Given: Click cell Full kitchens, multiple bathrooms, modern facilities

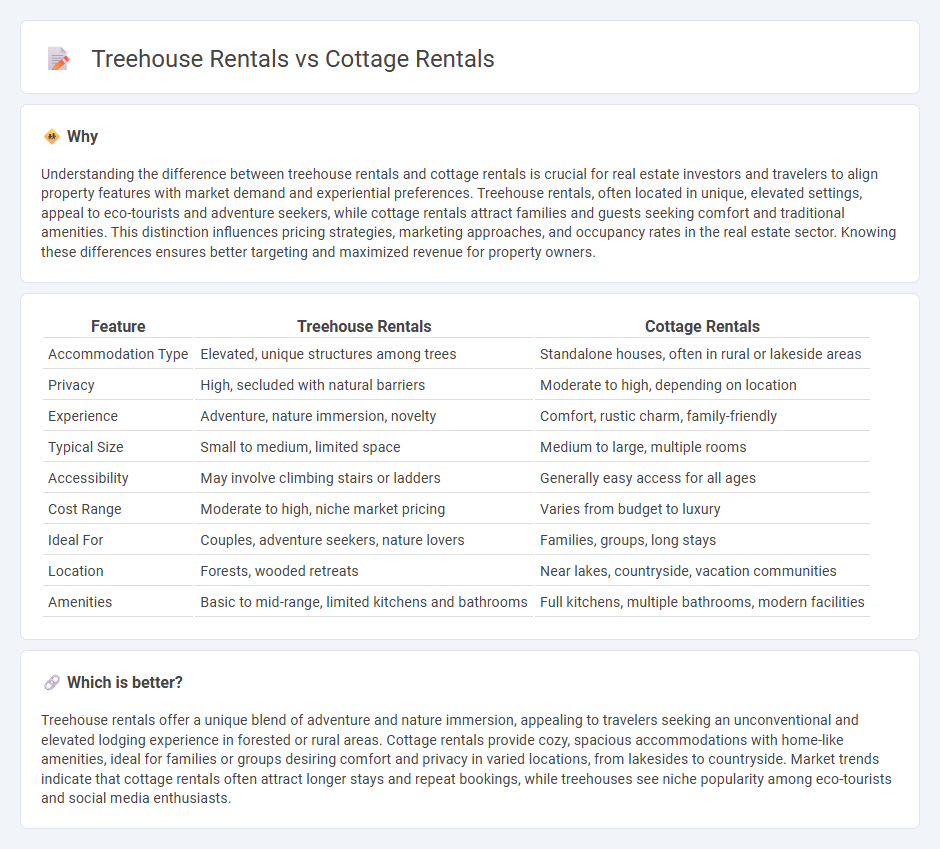Looking at the screenshot, I should (x=702, y=602).
